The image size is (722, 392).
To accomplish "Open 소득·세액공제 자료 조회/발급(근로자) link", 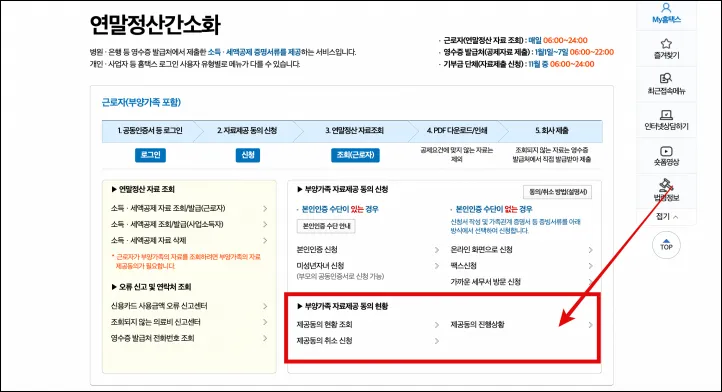I will [x=168, y=208].
